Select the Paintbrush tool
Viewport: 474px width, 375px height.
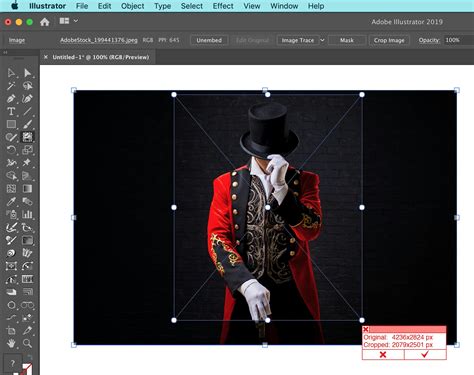(27, 124)
